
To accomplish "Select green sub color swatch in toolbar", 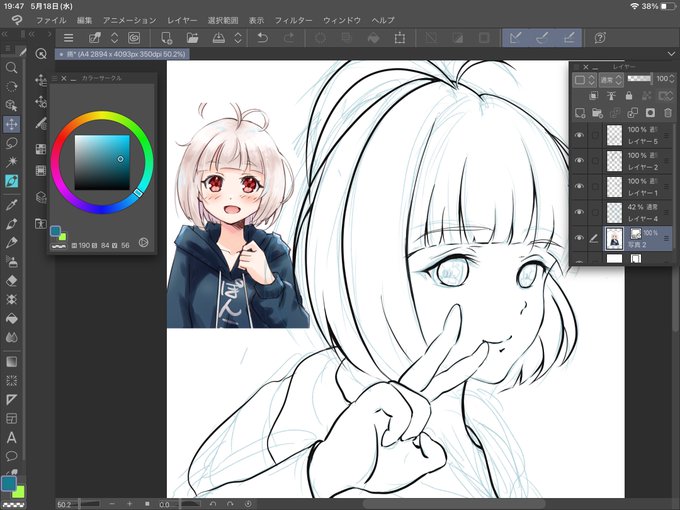I will click(x=19, y=493).
